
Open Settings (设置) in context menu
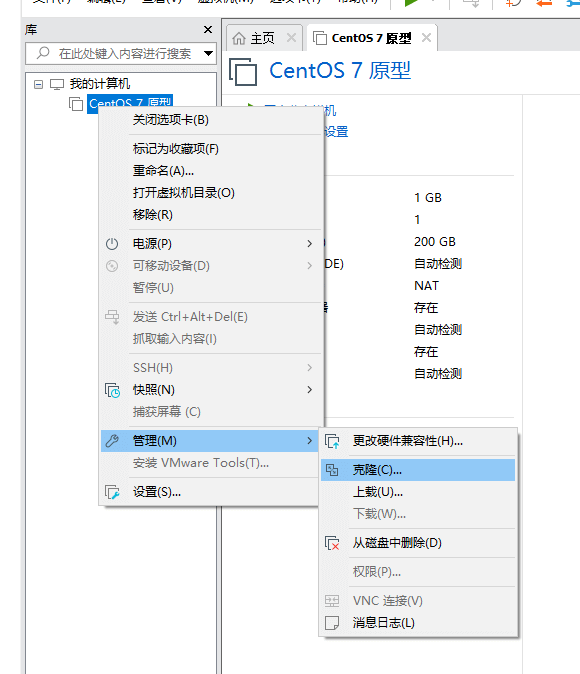pyautogui.click(x=209, y=492)
